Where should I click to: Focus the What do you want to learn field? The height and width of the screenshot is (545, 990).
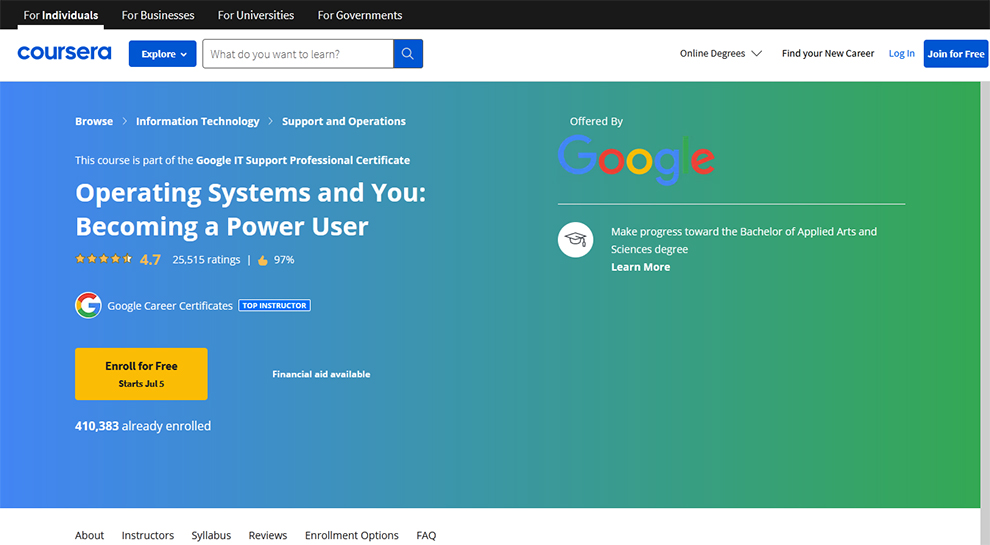click(298, 54)
